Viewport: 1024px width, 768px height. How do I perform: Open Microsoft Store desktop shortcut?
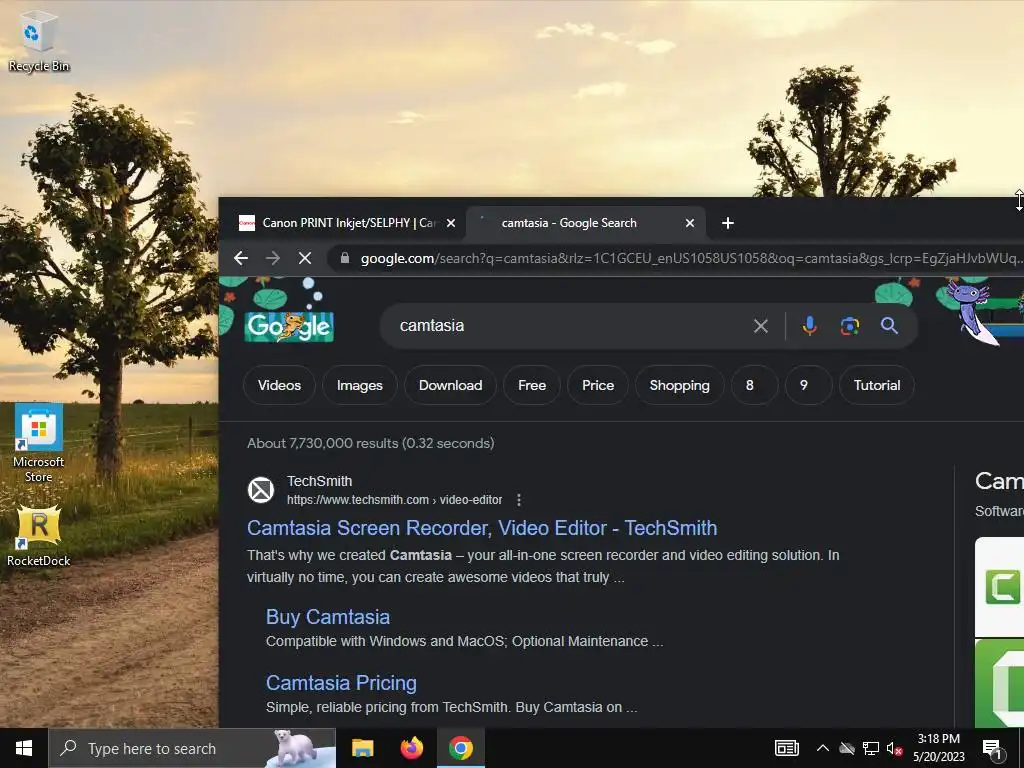point(39,443)
